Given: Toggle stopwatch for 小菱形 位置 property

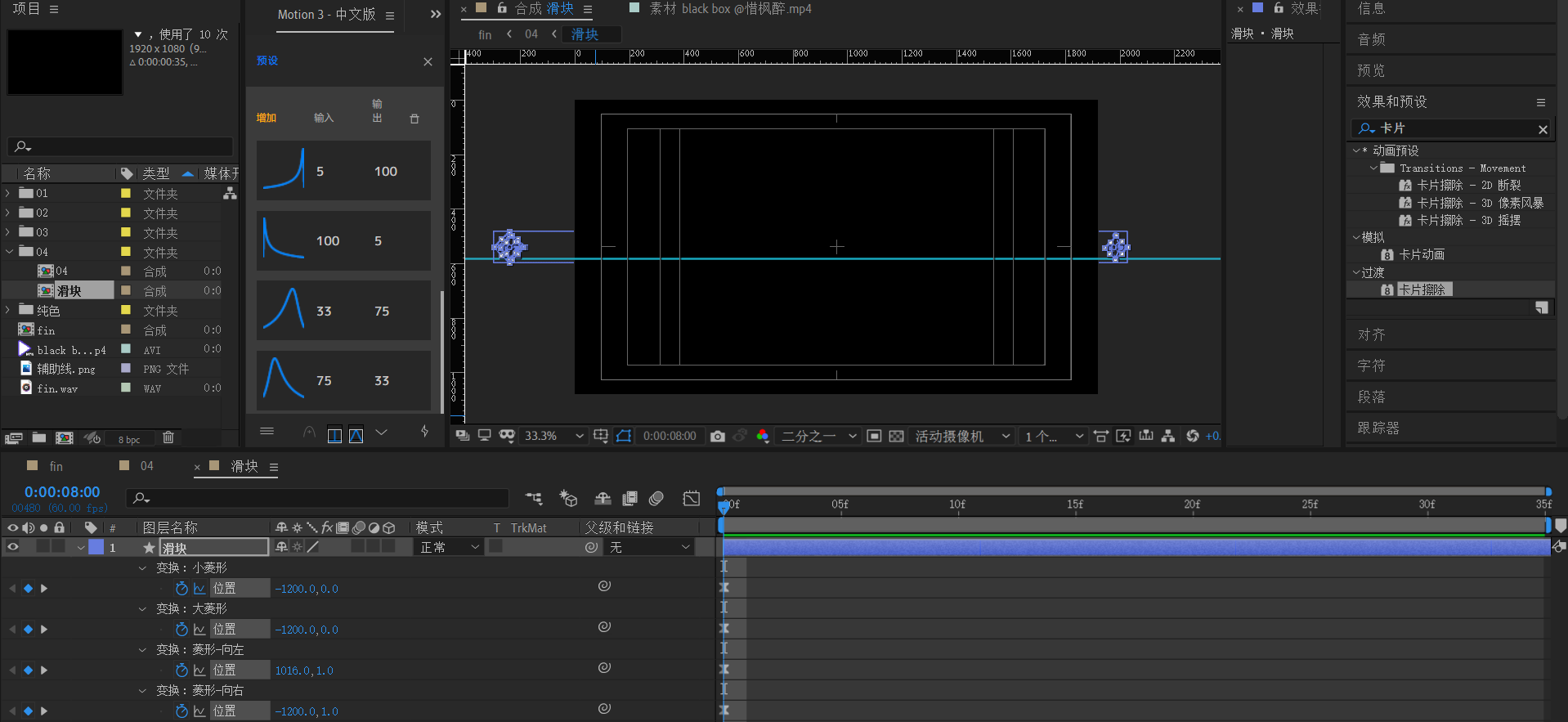Looking at the screenshot, I should tap(181, 588).
